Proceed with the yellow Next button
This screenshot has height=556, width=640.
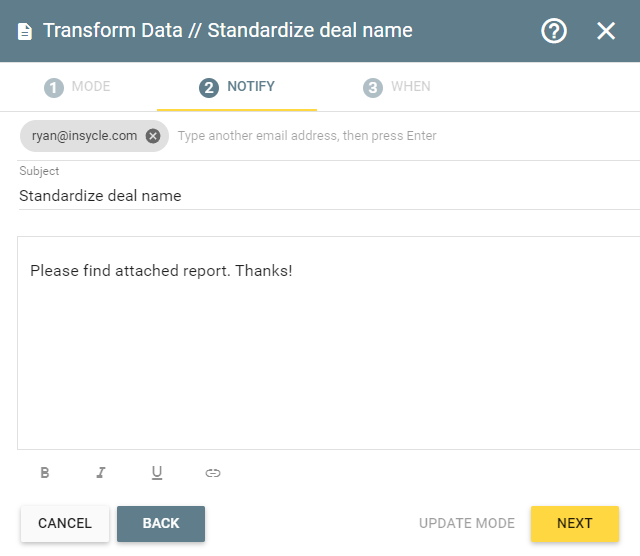[575, 523]
